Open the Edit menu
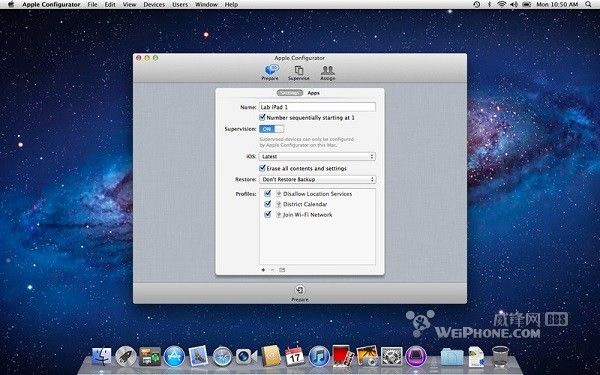600x375 pixels. pyautogui.click(x=110, y=5)
